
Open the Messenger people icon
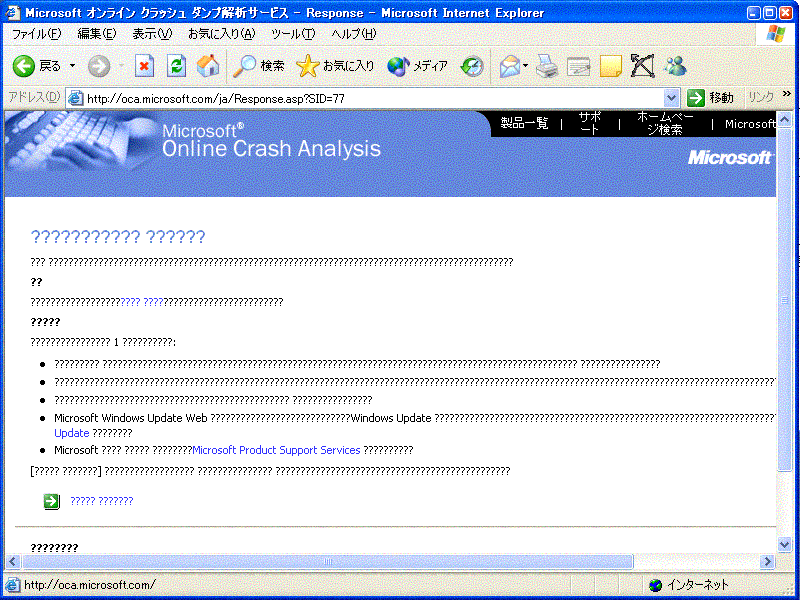point(676,66)
